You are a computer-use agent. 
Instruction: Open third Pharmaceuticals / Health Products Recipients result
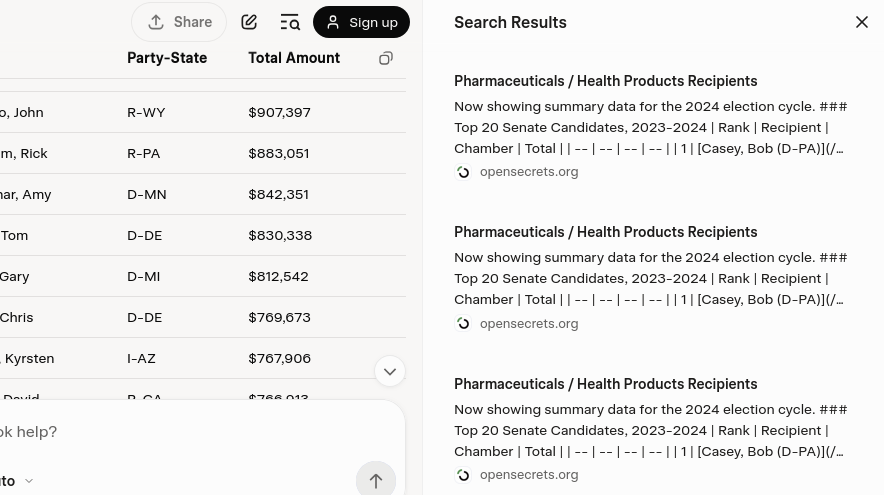click(x=605, y=384)
